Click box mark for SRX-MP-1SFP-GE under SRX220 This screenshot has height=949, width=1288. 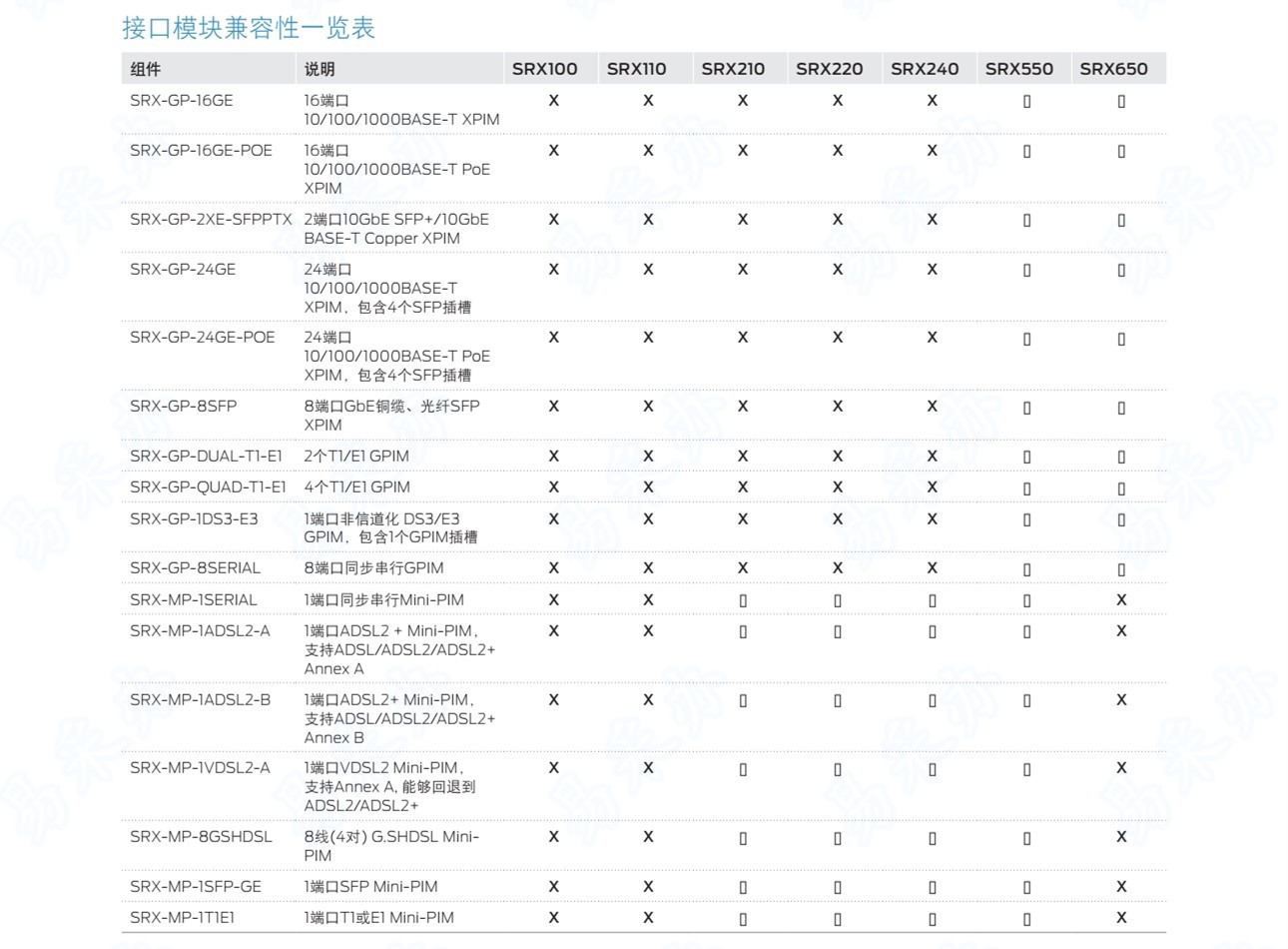click(x=838, y=888)
